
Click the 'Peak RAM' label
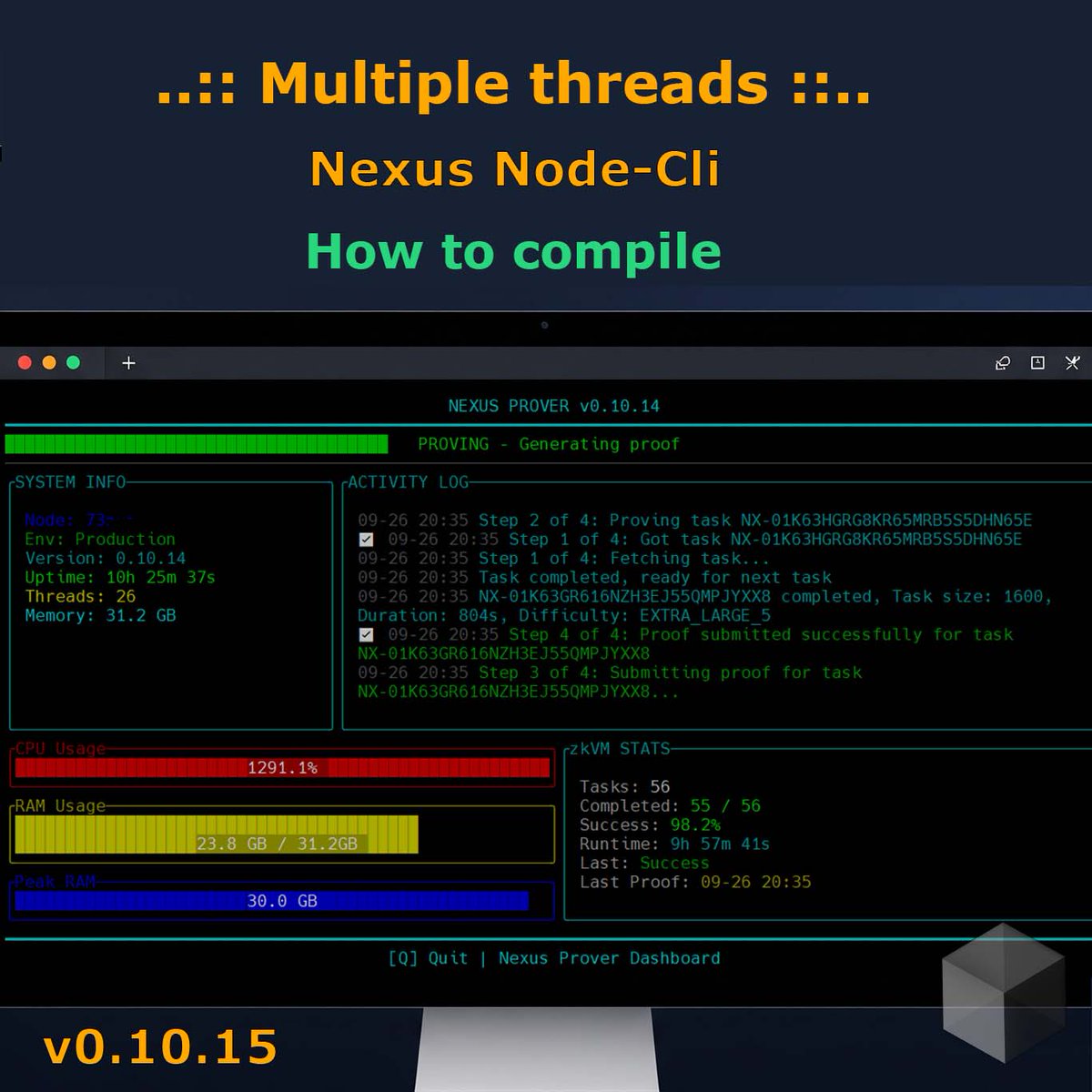(55, 882)
